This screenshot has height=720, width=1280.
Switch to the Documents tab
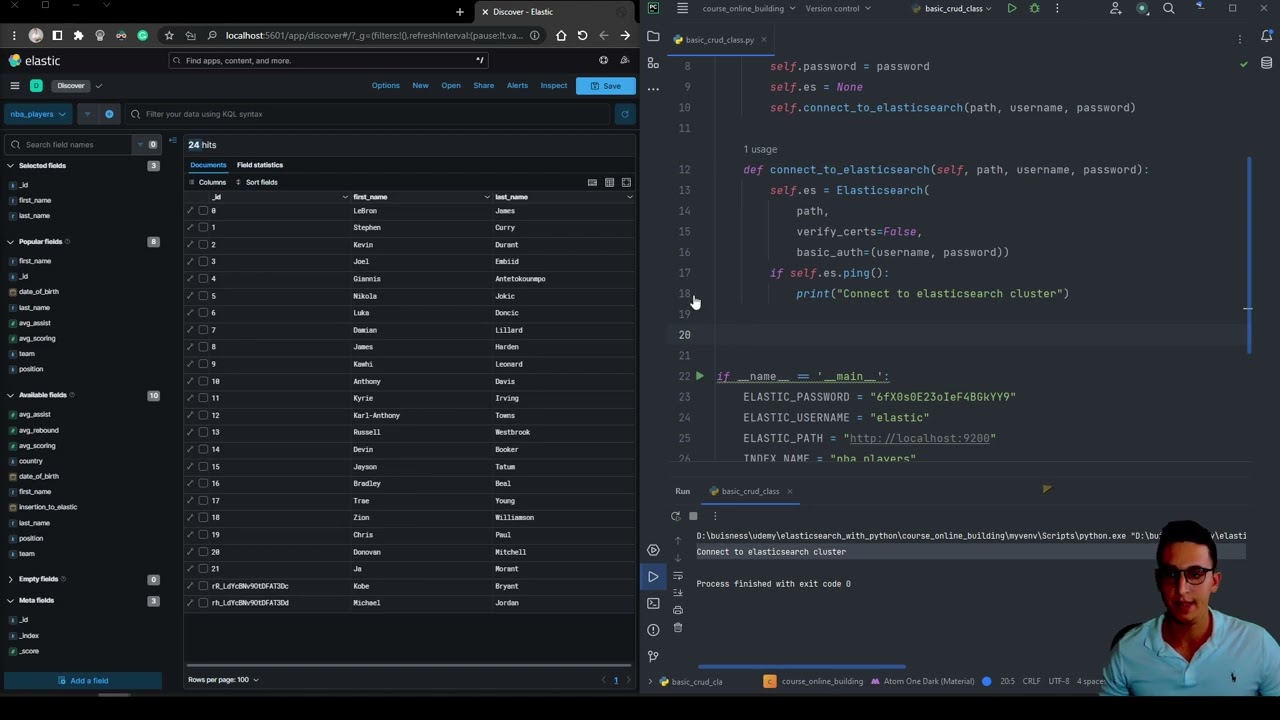coord(208,165)
